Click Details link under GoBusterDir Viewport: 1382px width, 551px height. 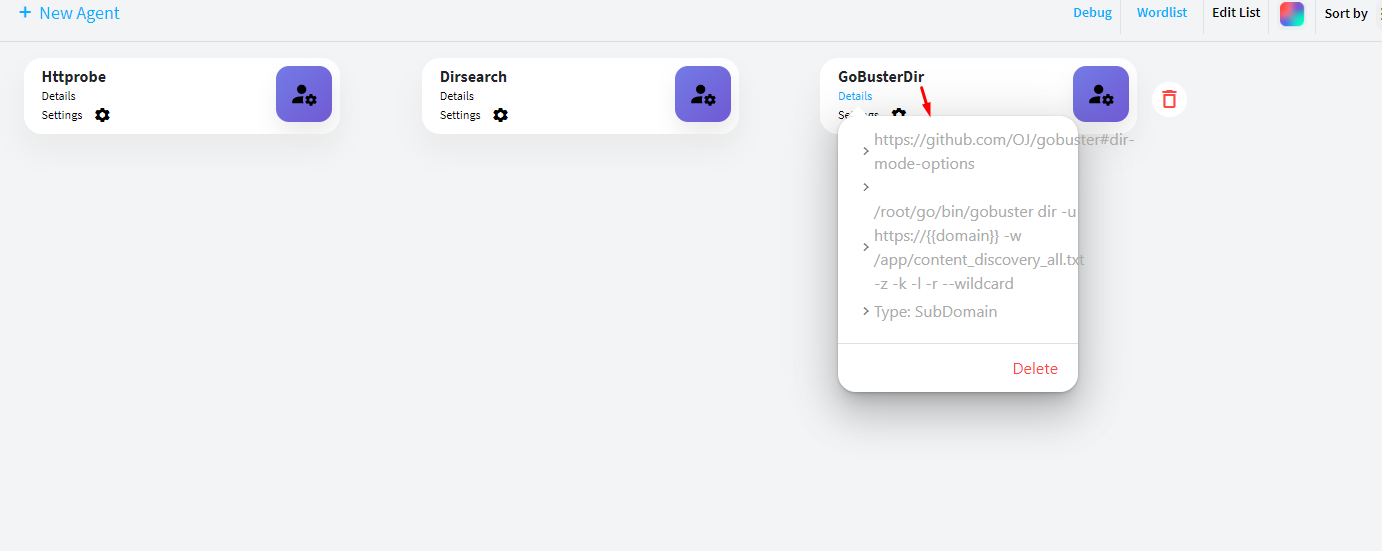[855, 96]
